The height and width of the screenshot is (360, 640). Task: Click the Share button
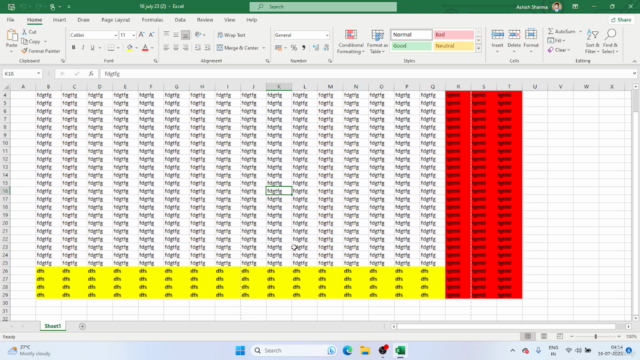pos(621,20)
